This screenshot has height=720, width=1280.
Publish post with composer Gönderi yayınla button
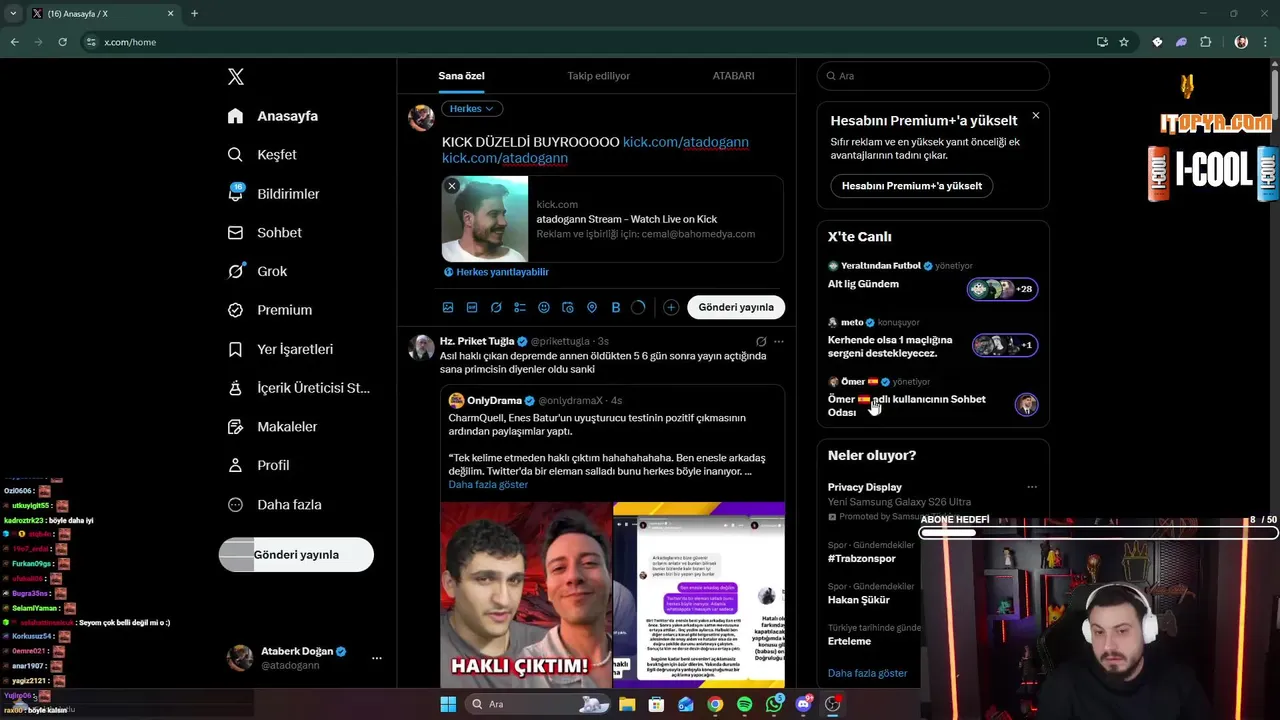[x=736, y=307]
